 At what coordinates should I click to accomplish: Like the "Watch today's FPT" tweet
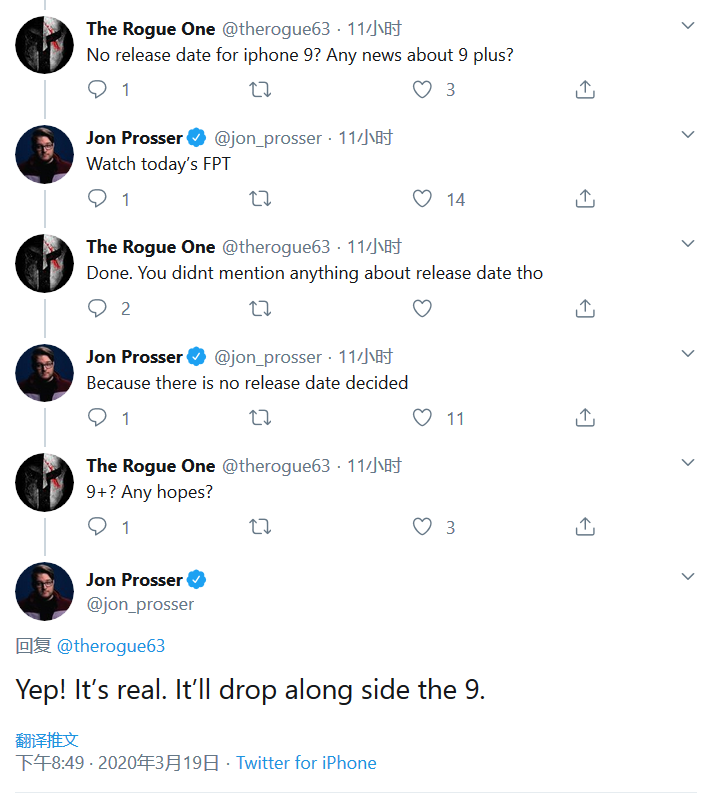[x=423, y=199]
